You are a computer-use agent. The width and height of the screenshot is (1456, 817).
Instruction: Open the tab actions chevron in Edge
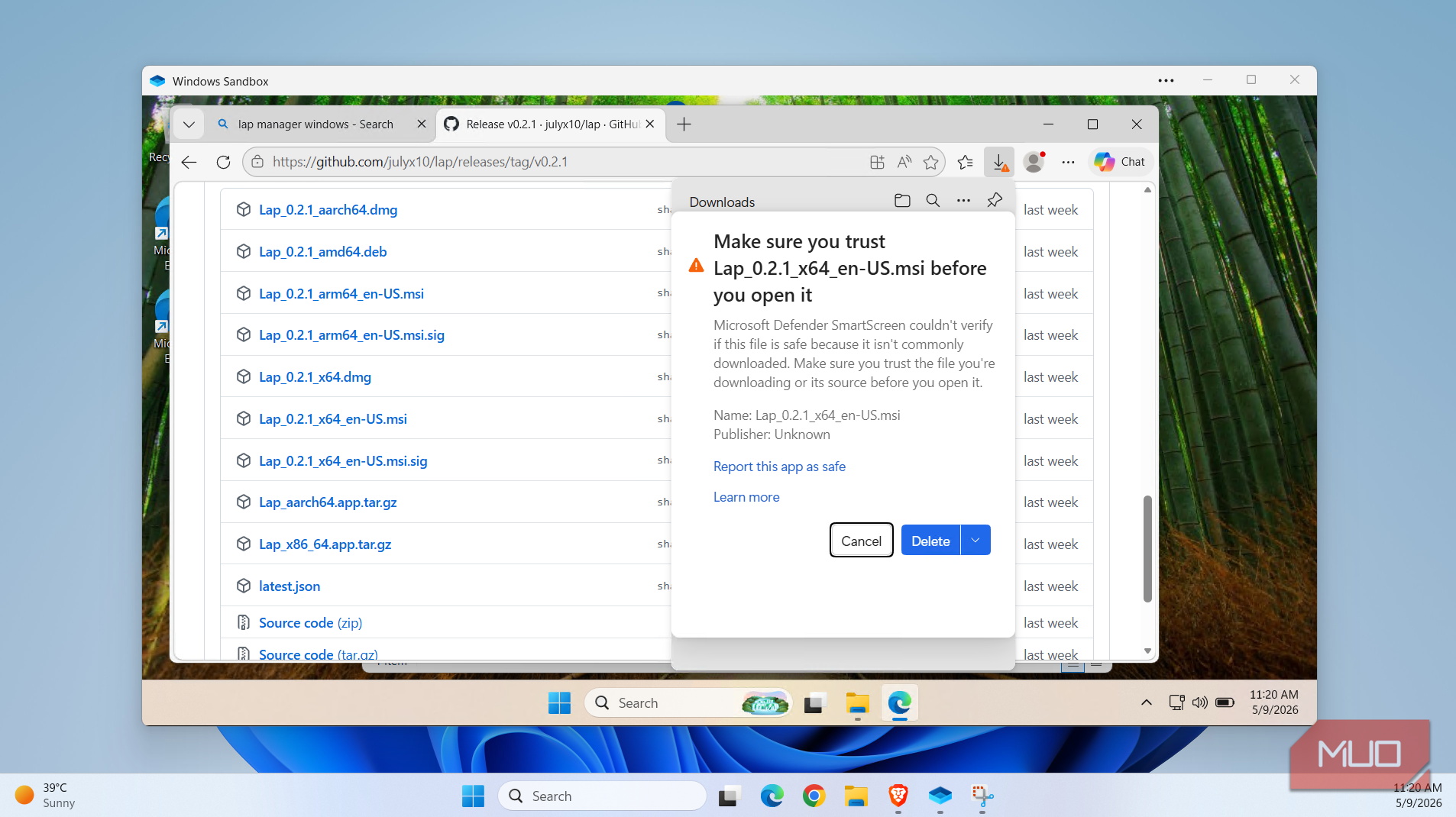(189, 124)
